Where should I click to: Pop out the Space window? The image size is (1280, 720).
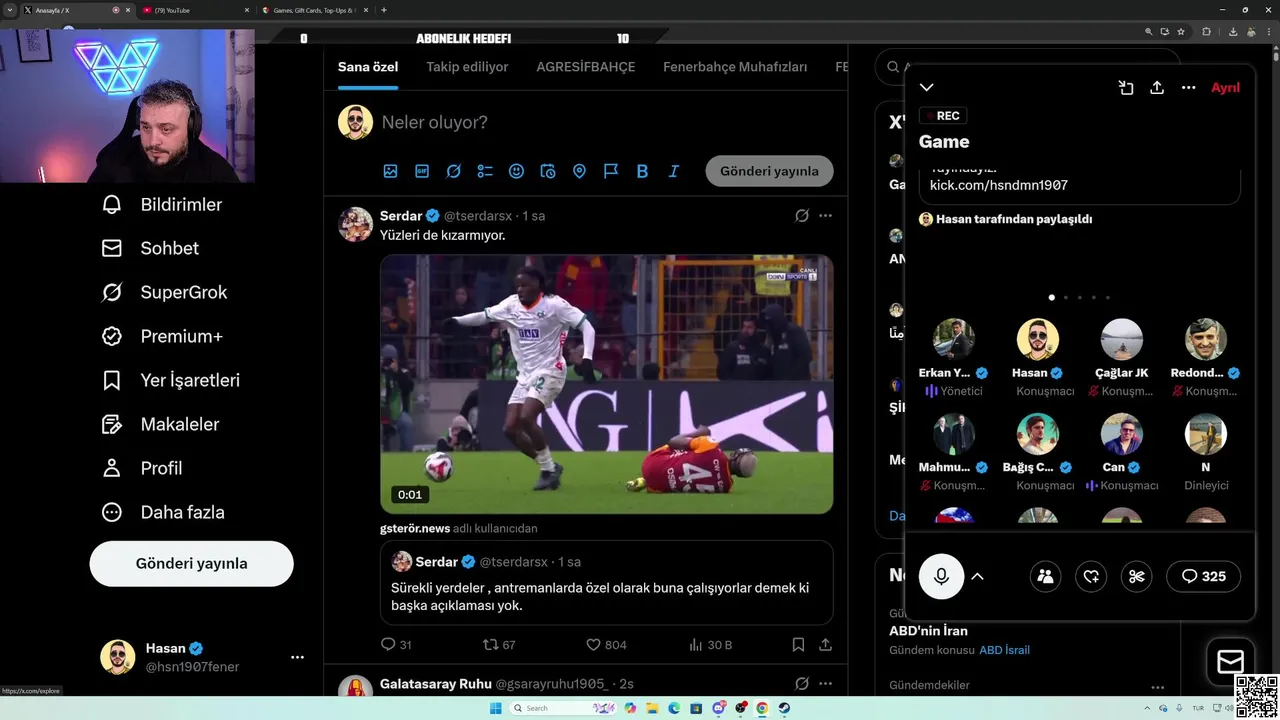click(1126, 88)
